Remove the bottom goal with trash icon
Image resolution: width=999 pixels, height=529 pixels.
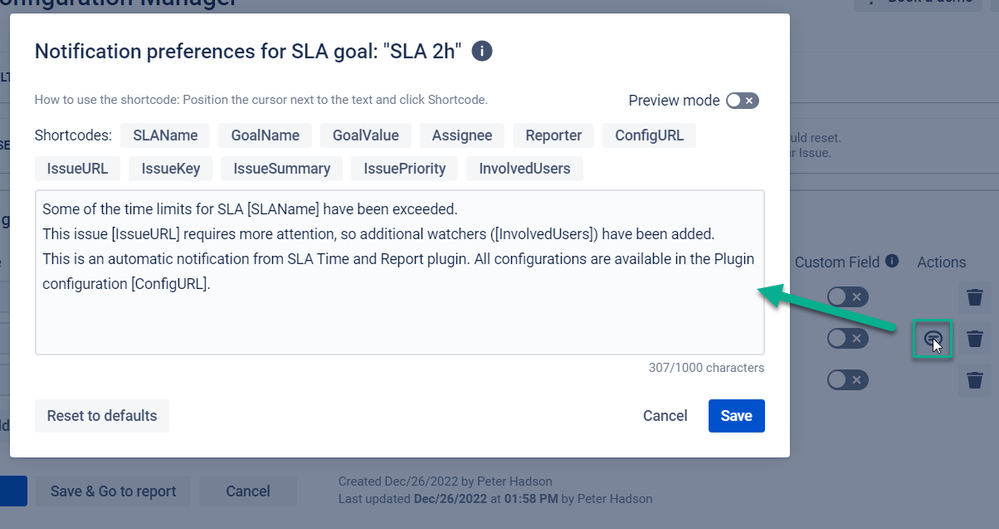[974, 380]
